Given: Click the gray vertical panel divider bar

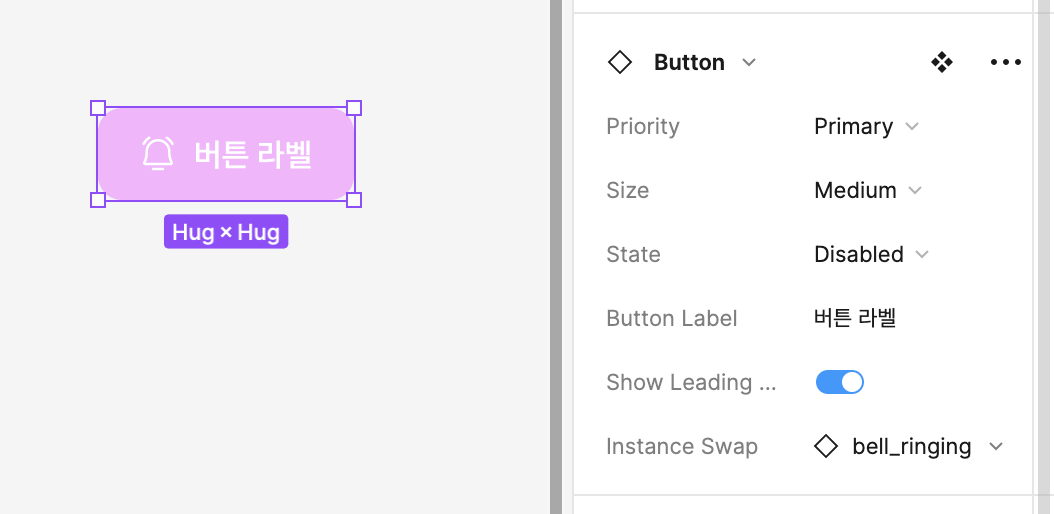Looking at the screenshot, I should point(556,257).
